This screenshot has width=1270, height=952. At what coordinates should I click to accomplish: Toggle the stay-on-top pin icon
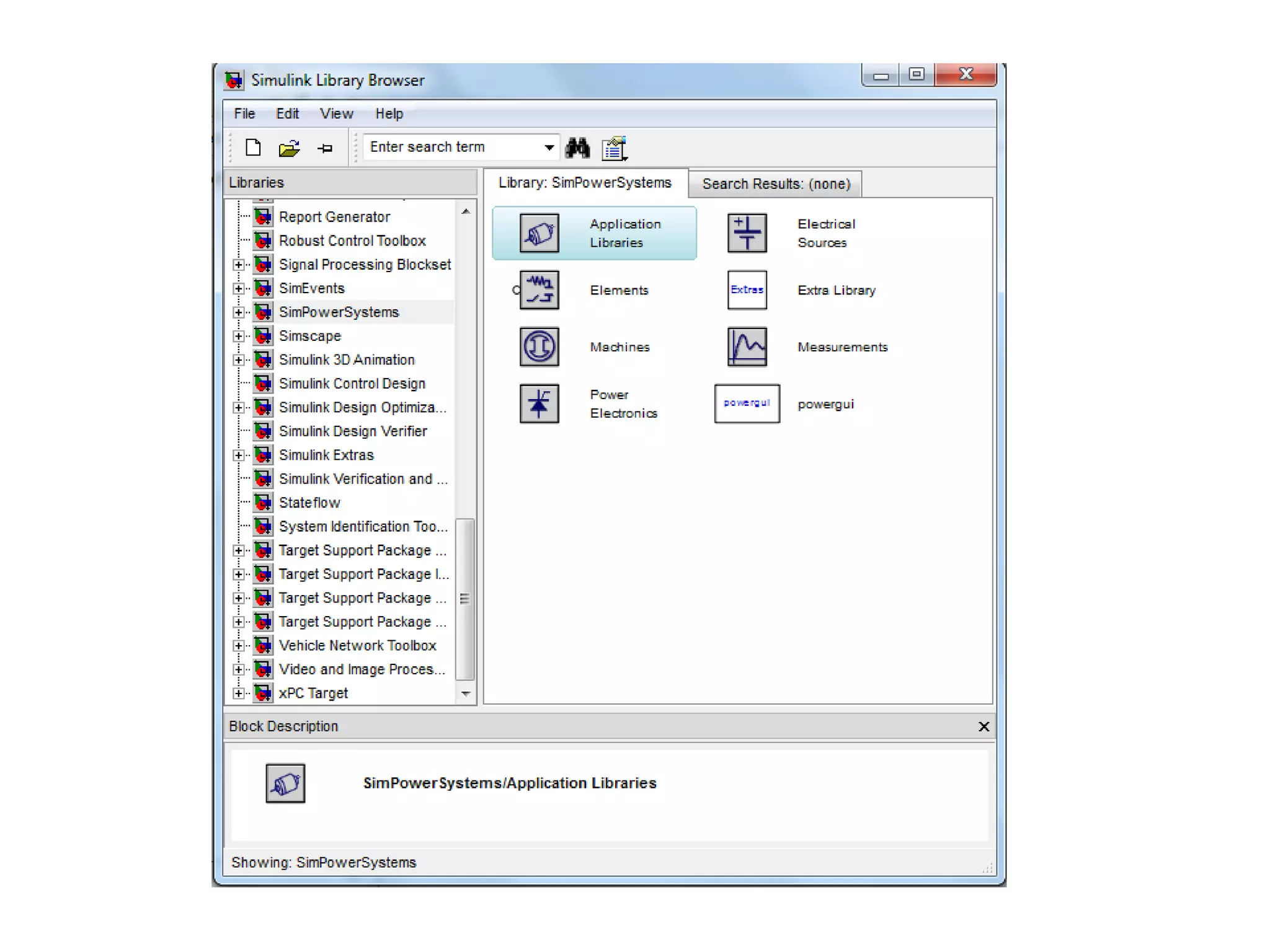click(x=325, y=148)
